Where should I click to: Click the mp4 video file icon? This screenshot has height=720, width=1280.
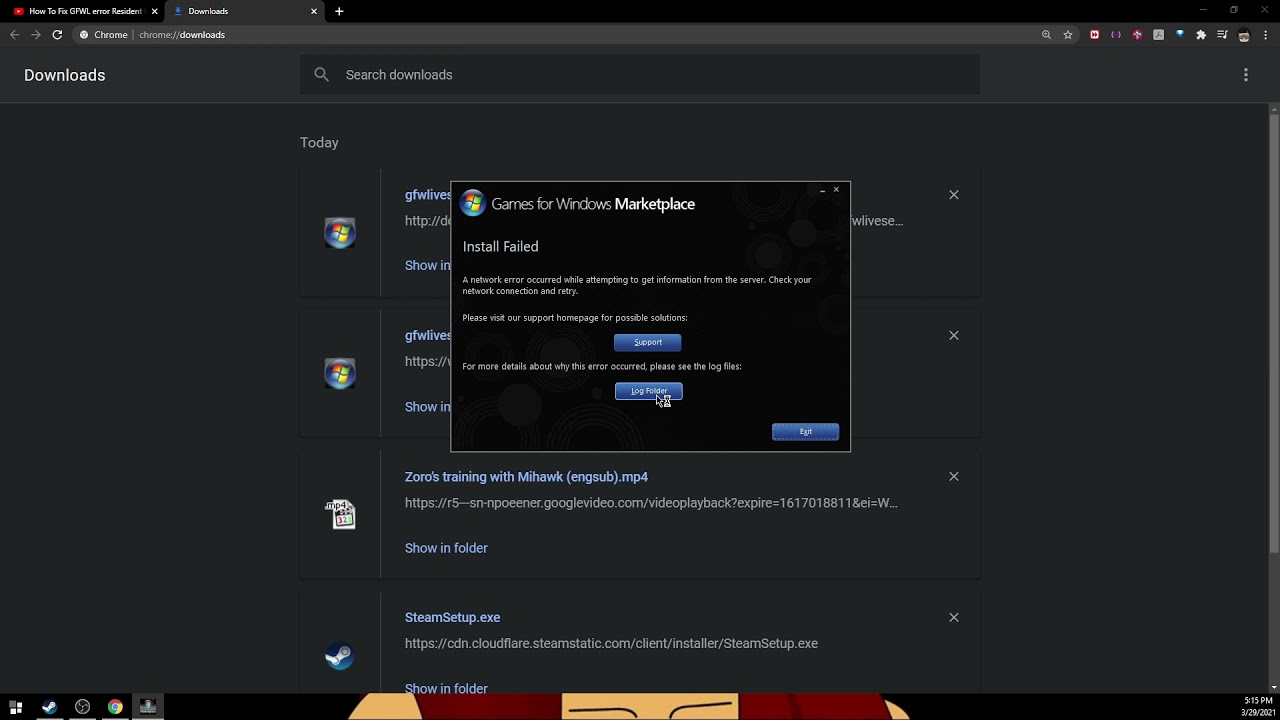coord(340,514)
